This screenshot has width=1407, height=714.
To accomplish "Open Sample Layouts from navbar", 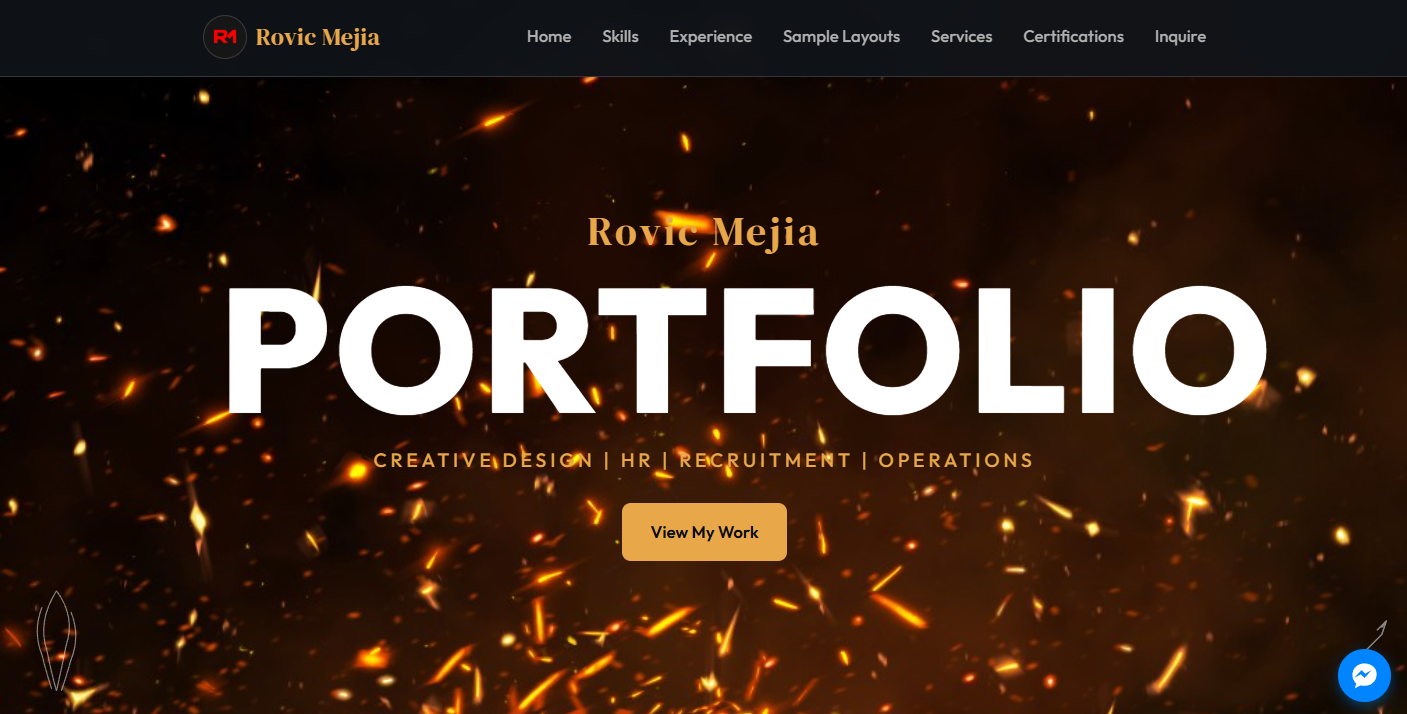I will (841, 37).
